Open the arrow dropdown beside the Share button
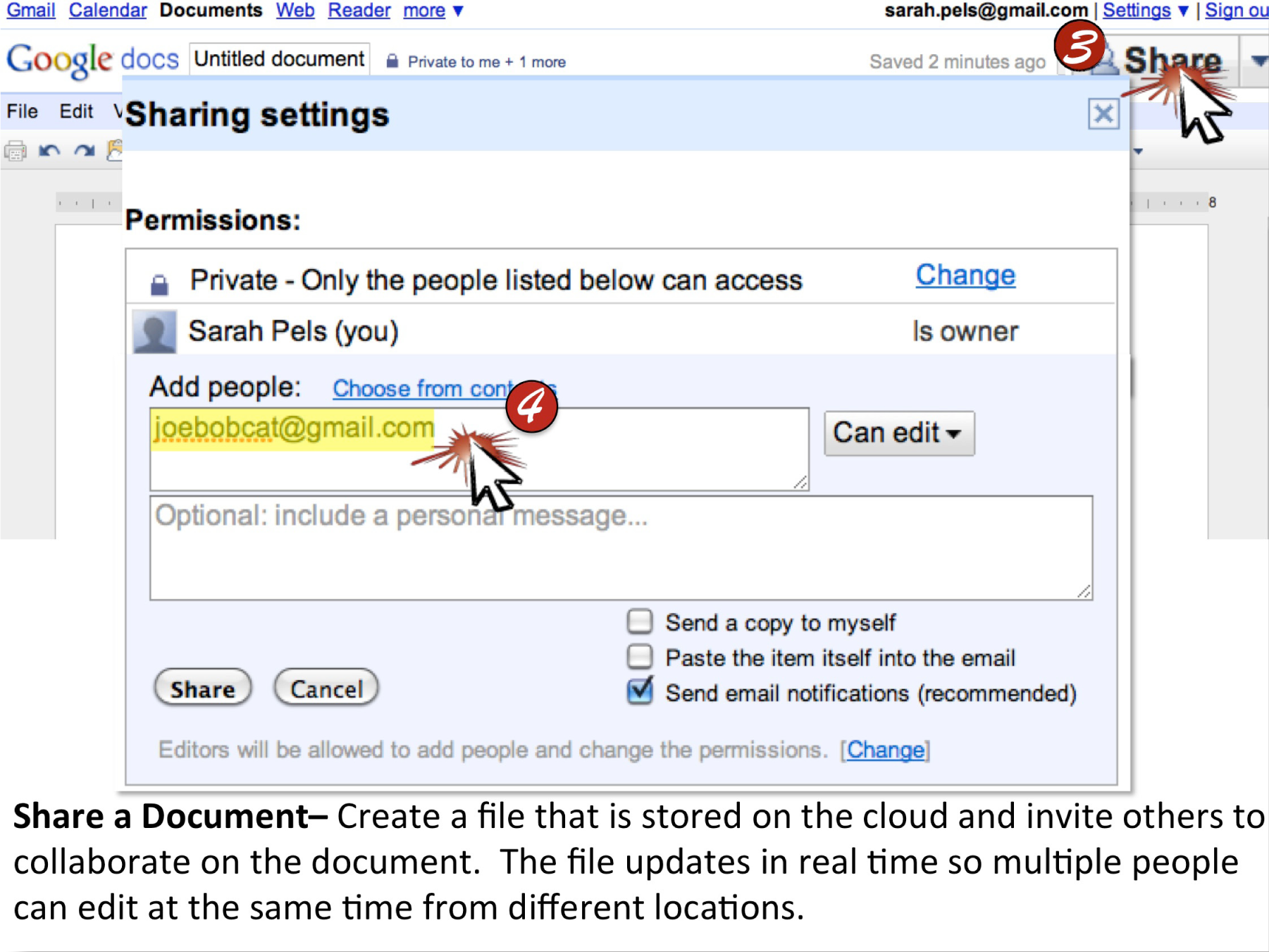Viewport: 1269px width, 952px height. coord(1258,61)
